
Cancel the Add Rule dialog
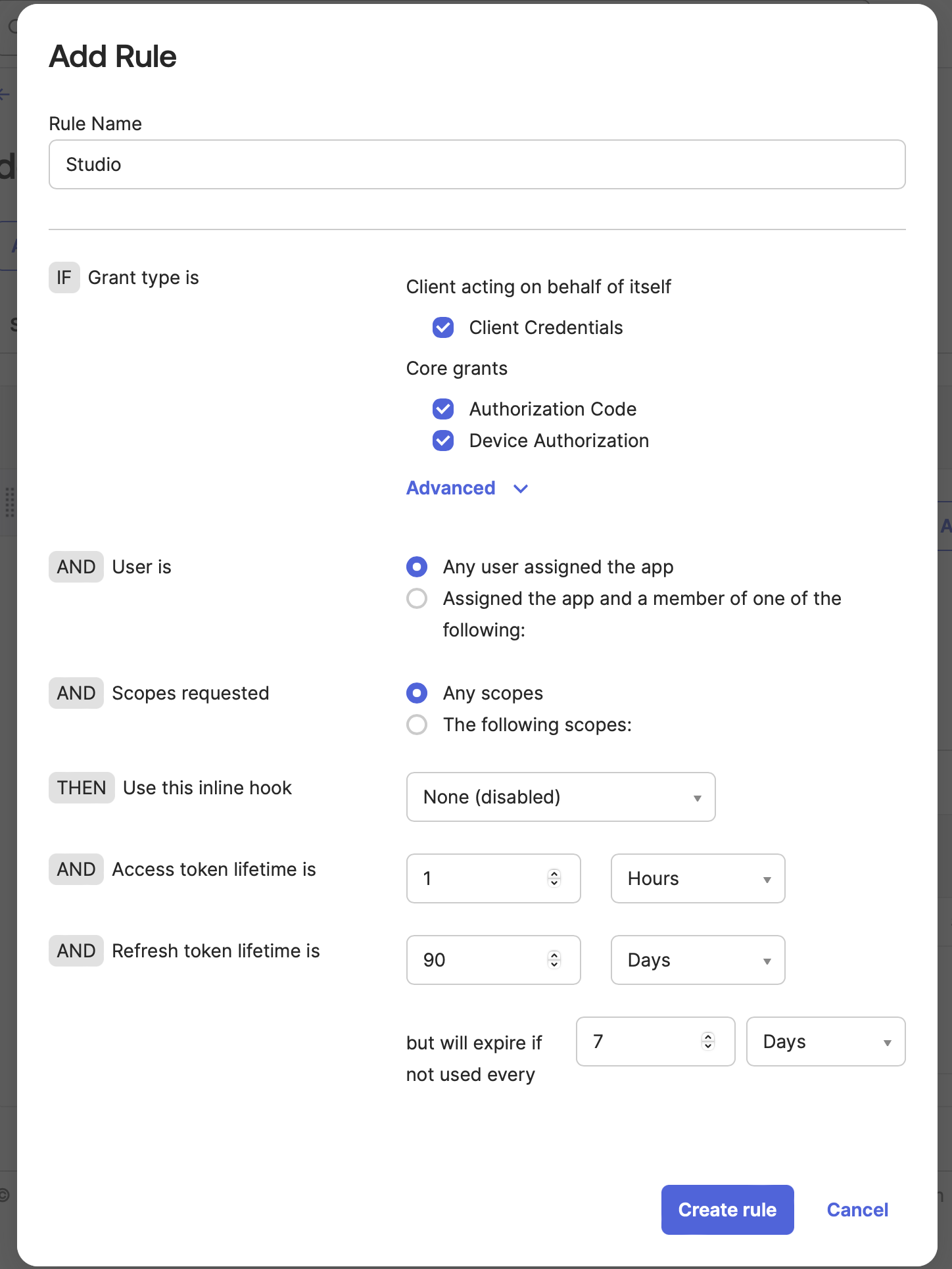pyautogui.click(x=857, y=1210)
